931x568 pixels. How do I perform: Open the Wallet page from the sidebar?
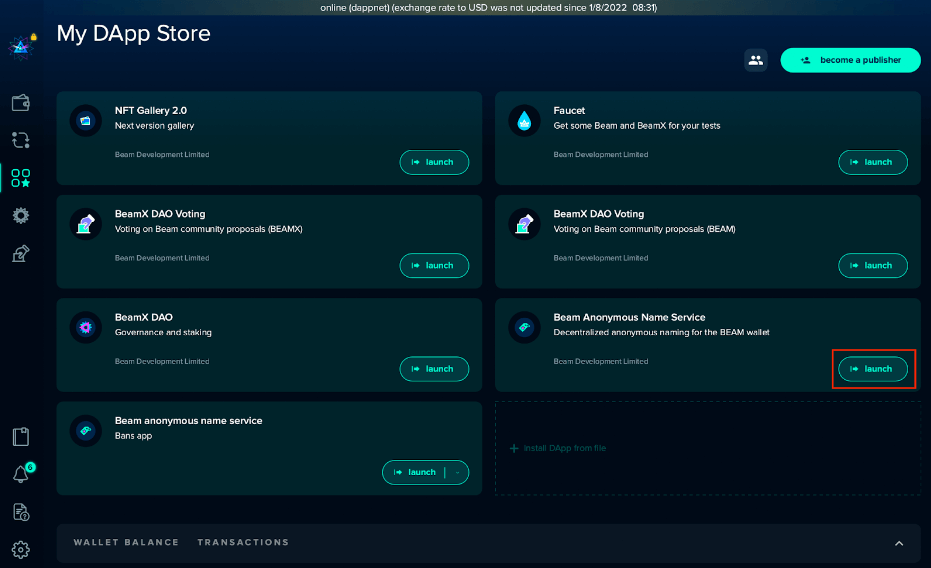tap(20, 103)
